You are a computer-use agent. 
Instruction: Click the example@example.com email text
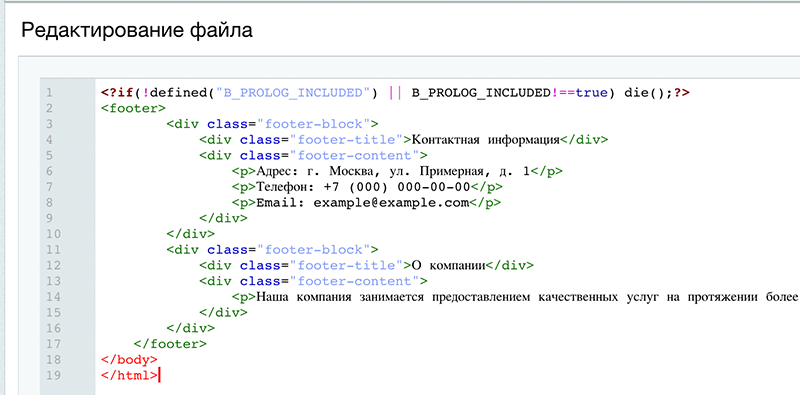391,203
